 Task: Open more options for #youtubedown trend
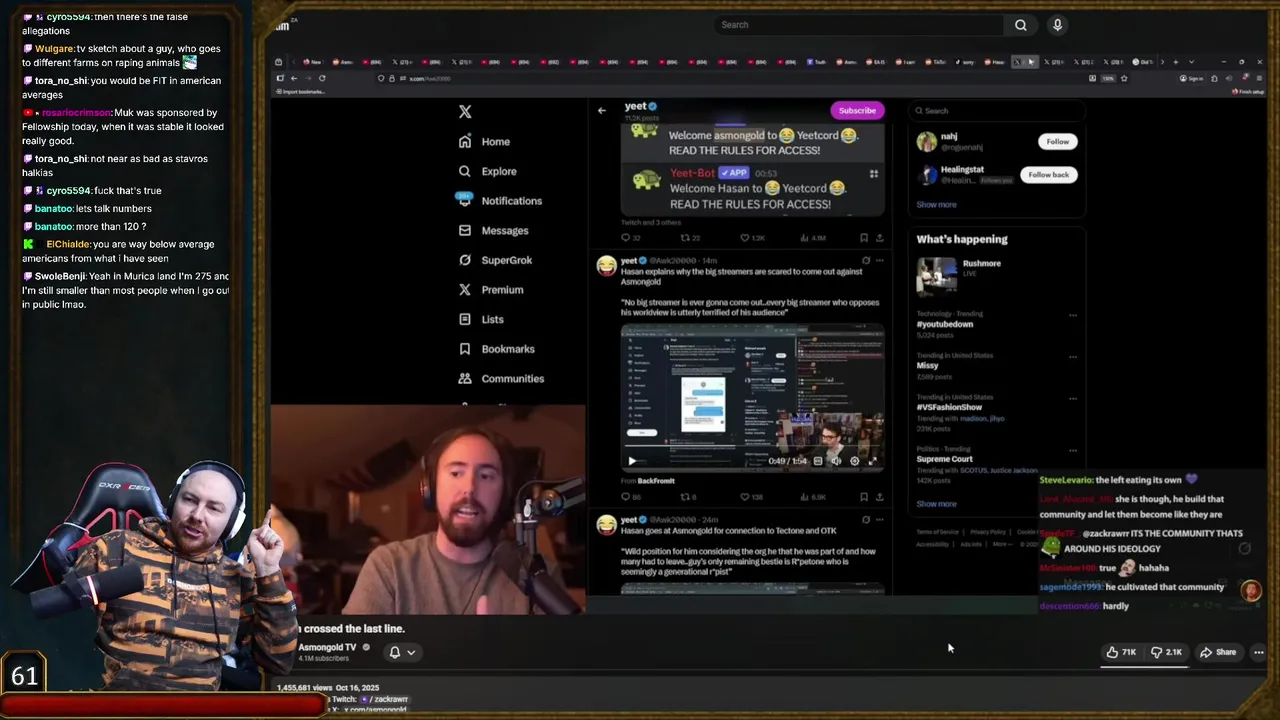pyautogui.click(x=1073, y=315)
